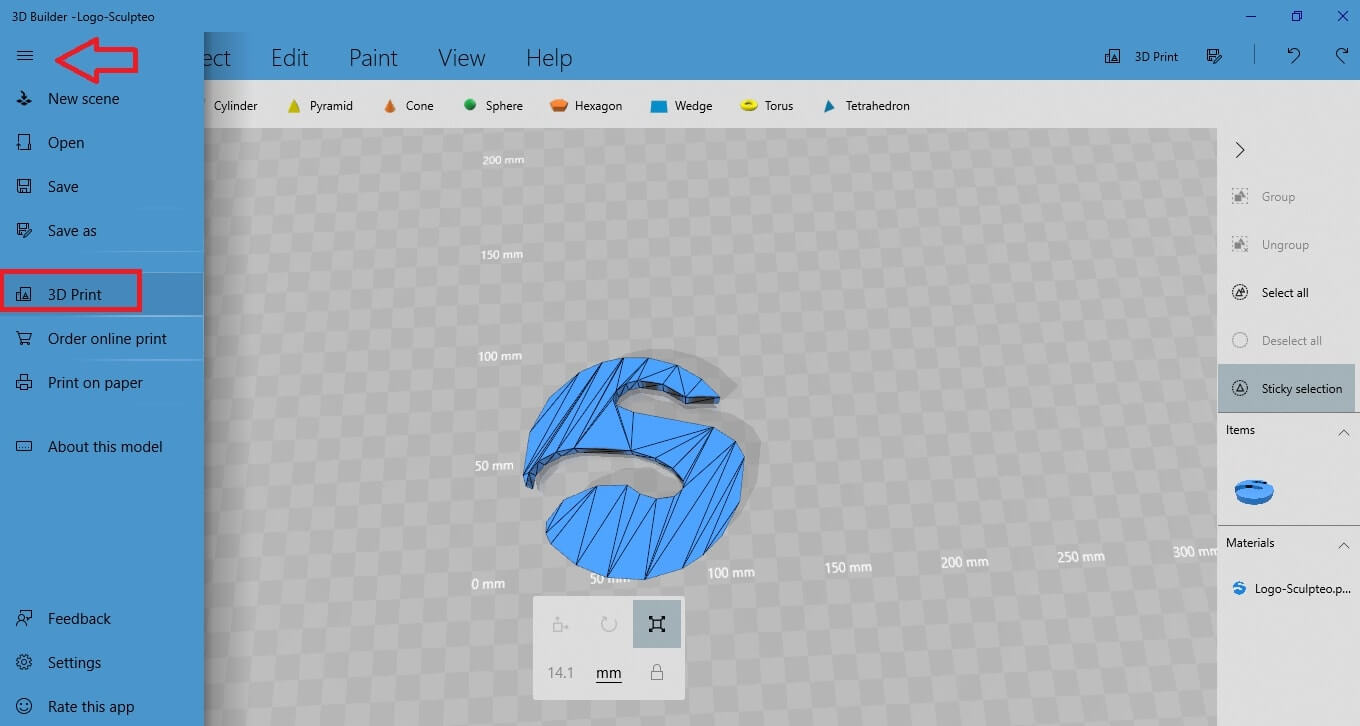
Task: Click the Order online print label
Action: [107, 339]
